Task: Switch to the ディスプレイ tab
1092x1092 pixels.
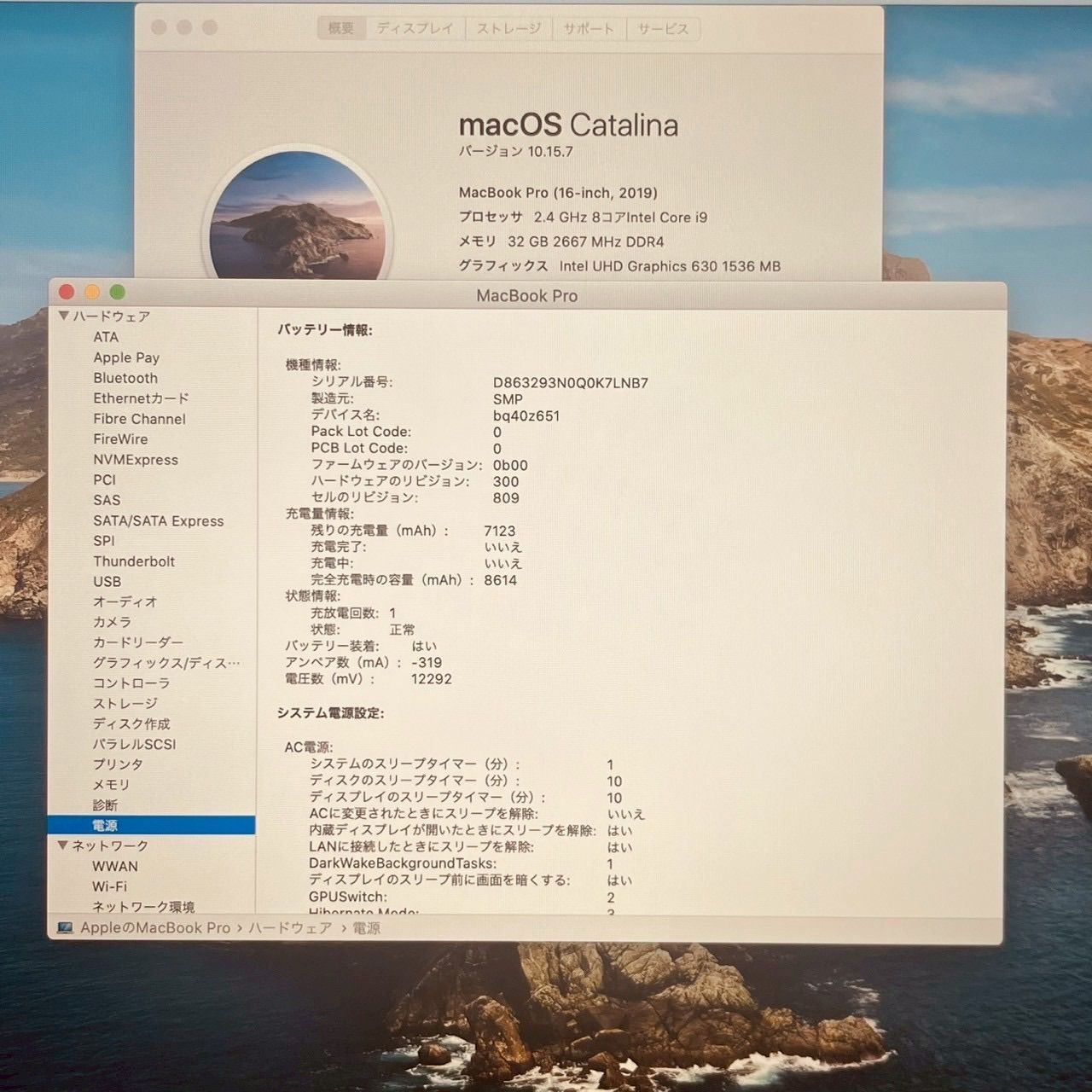Action: [414, 27]
